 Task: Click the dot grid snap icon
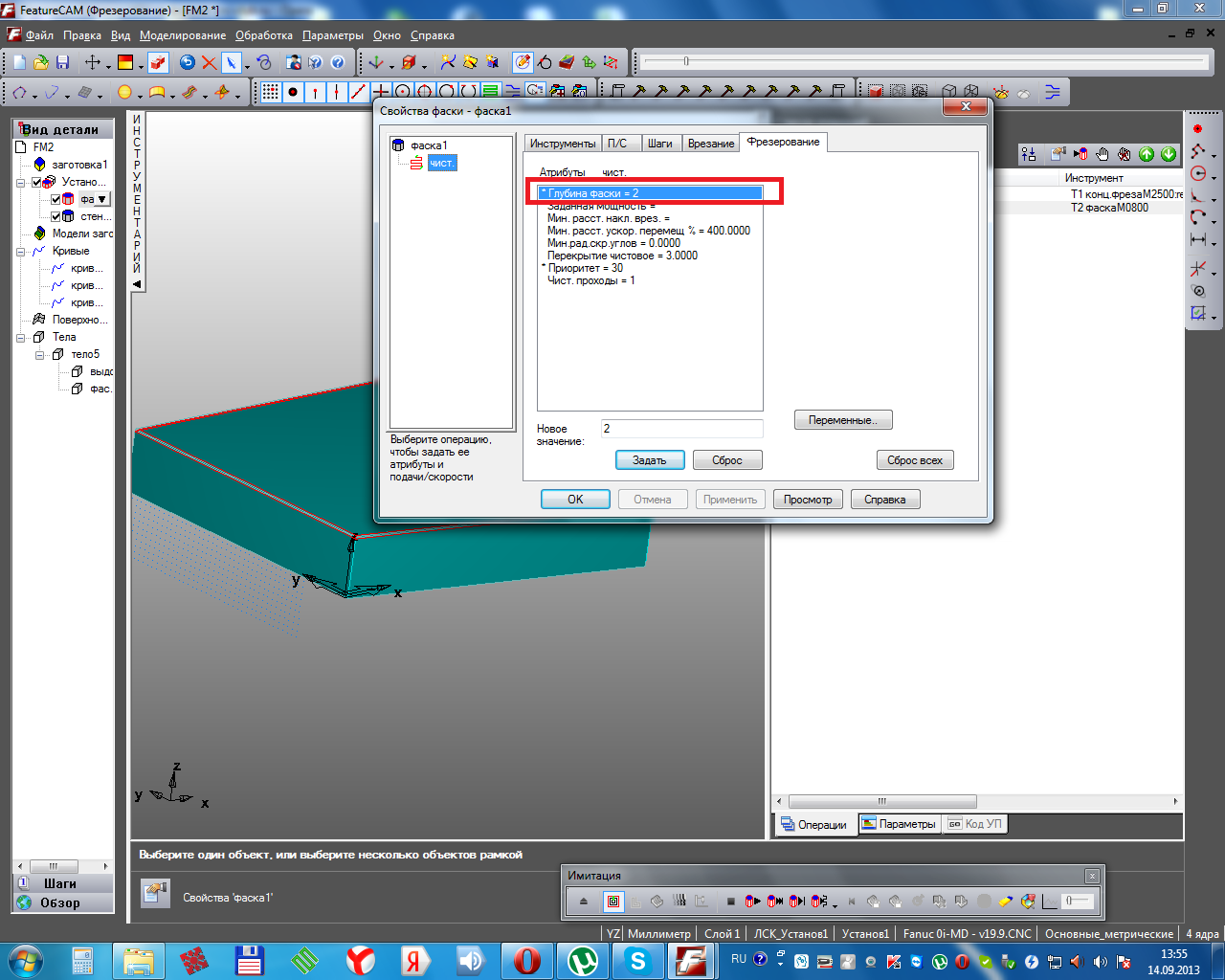tap(271, 92)
